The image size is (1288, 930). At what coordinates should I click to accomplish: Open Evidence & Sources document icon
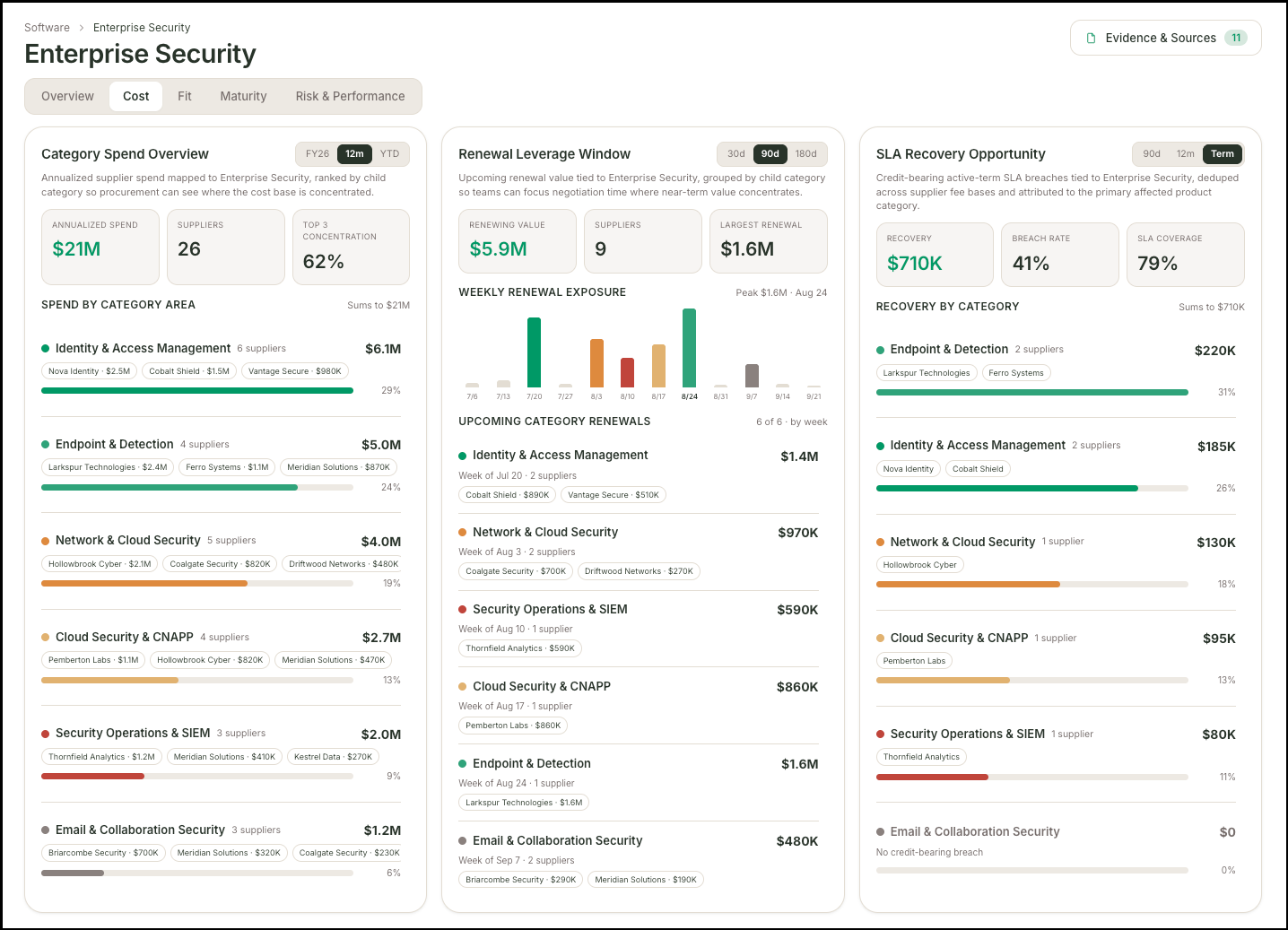[1091, 38]
